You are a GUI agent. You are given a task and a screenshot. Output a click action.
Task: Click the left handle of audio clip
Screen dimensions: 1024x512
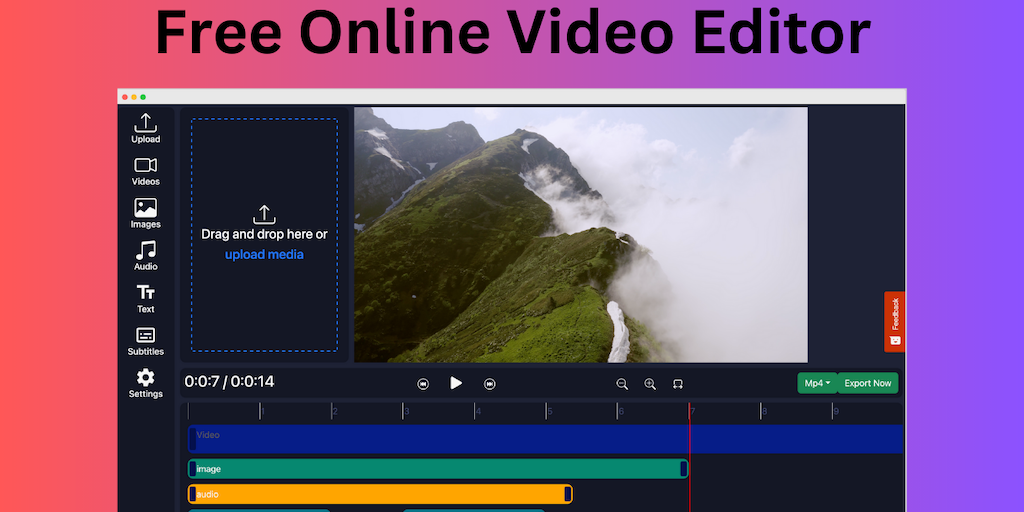click(x=193, y=494)
